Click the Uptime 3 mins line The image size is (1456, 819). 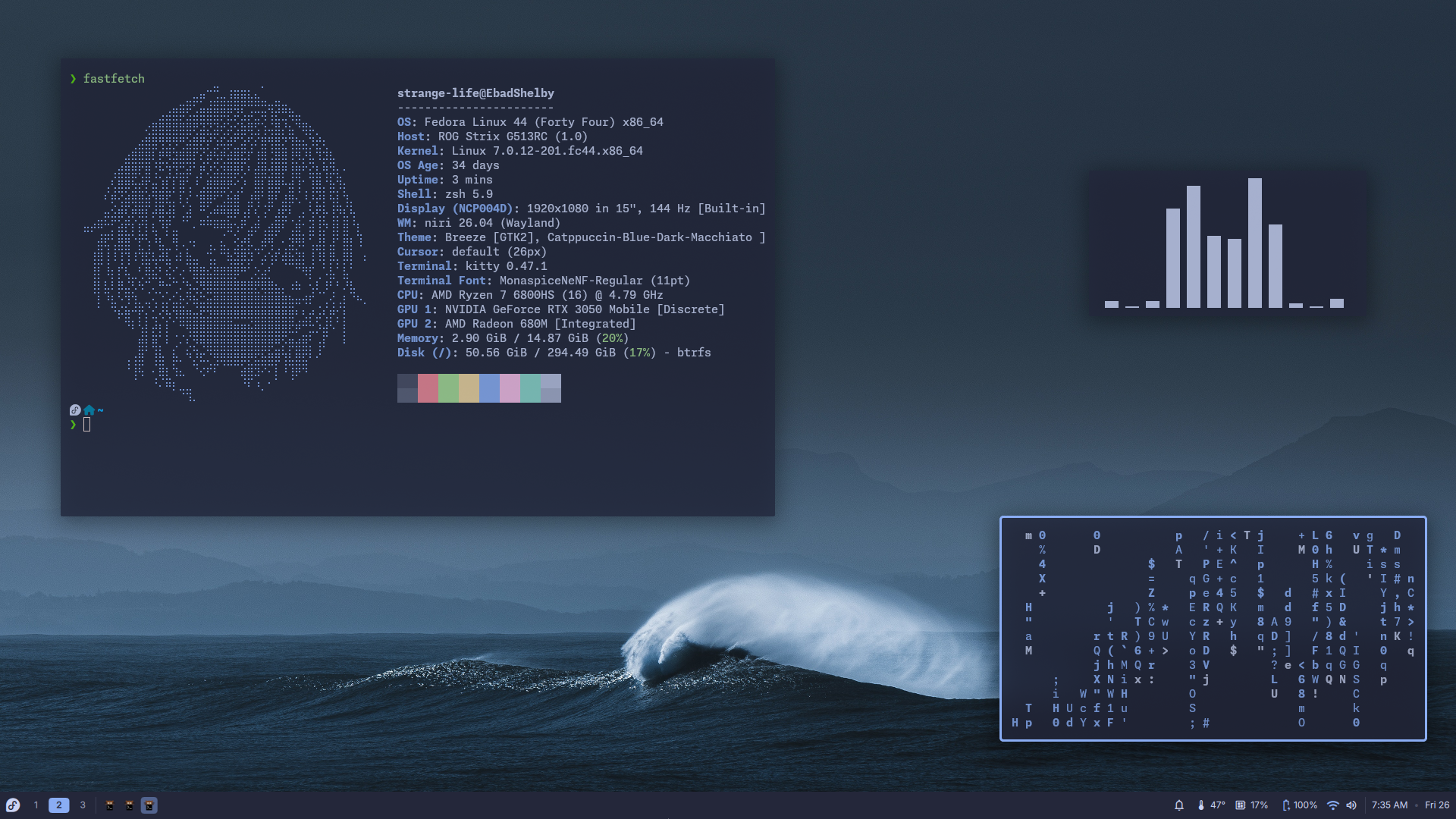pyautogui.click(x=445, y=180)
